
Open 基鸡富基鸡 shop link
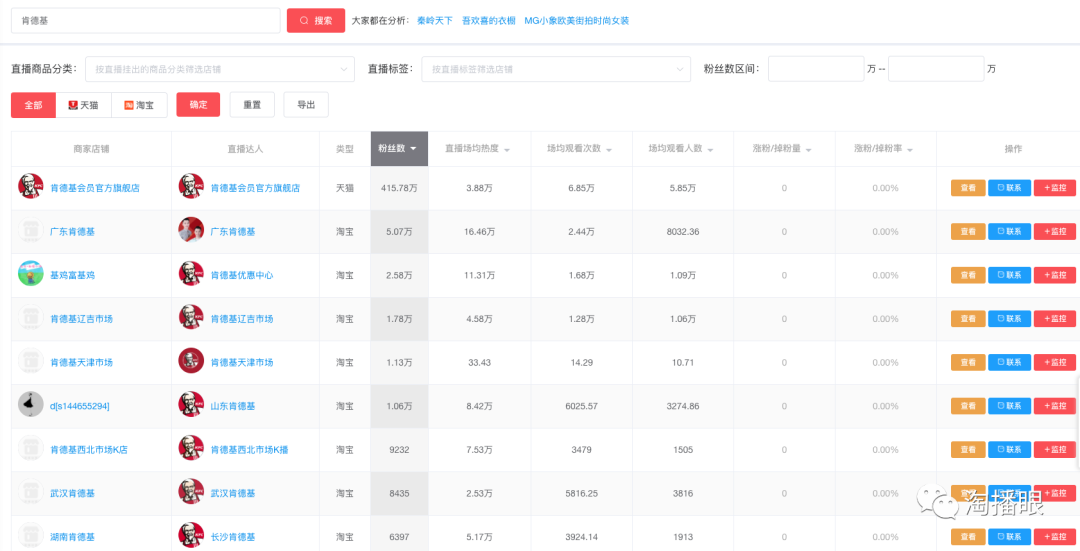pyautogui.click(x=72, y=275)
